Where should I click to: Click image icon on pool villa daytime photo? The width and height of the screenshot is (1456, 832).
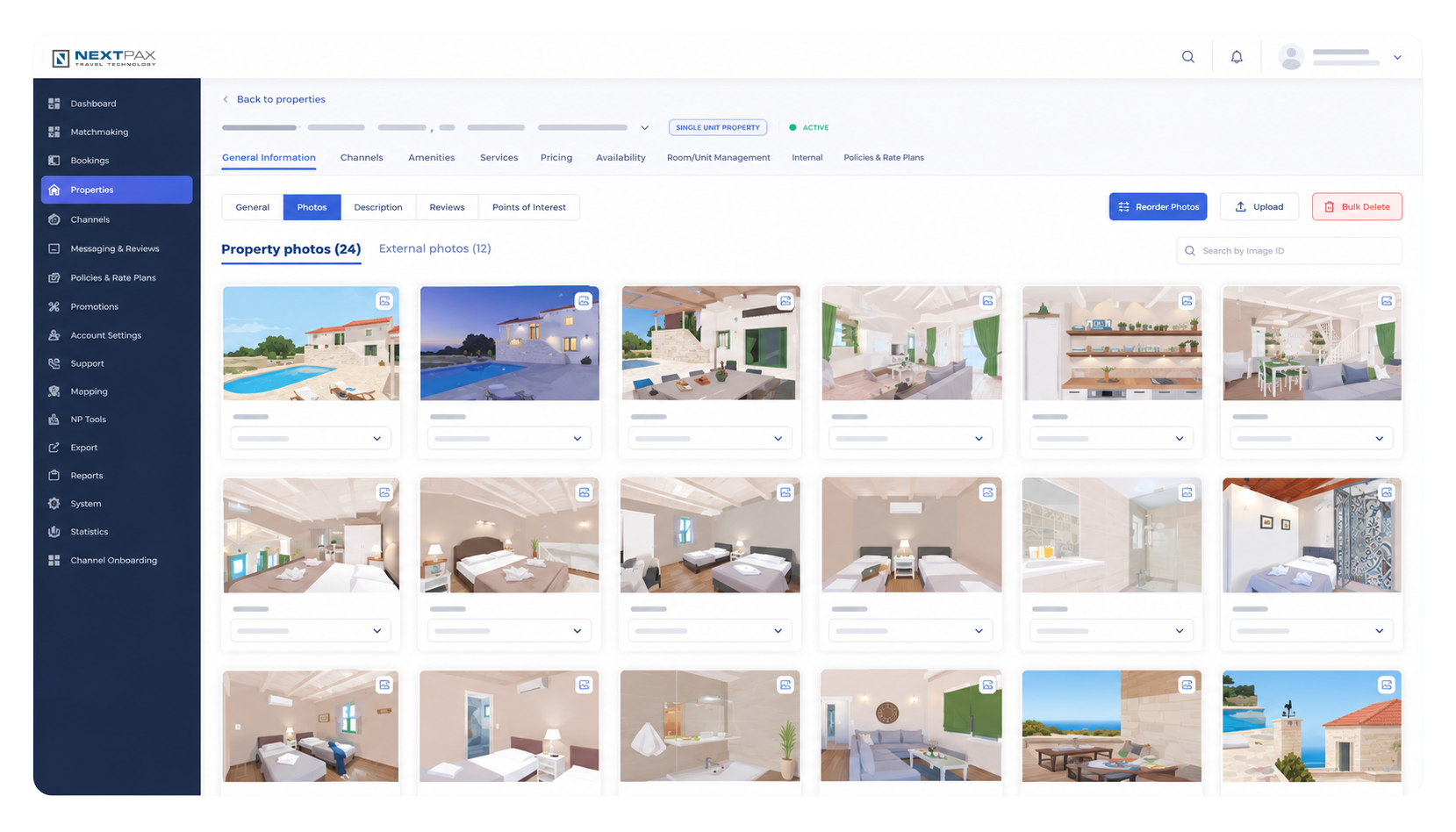(x=384, y=301)
